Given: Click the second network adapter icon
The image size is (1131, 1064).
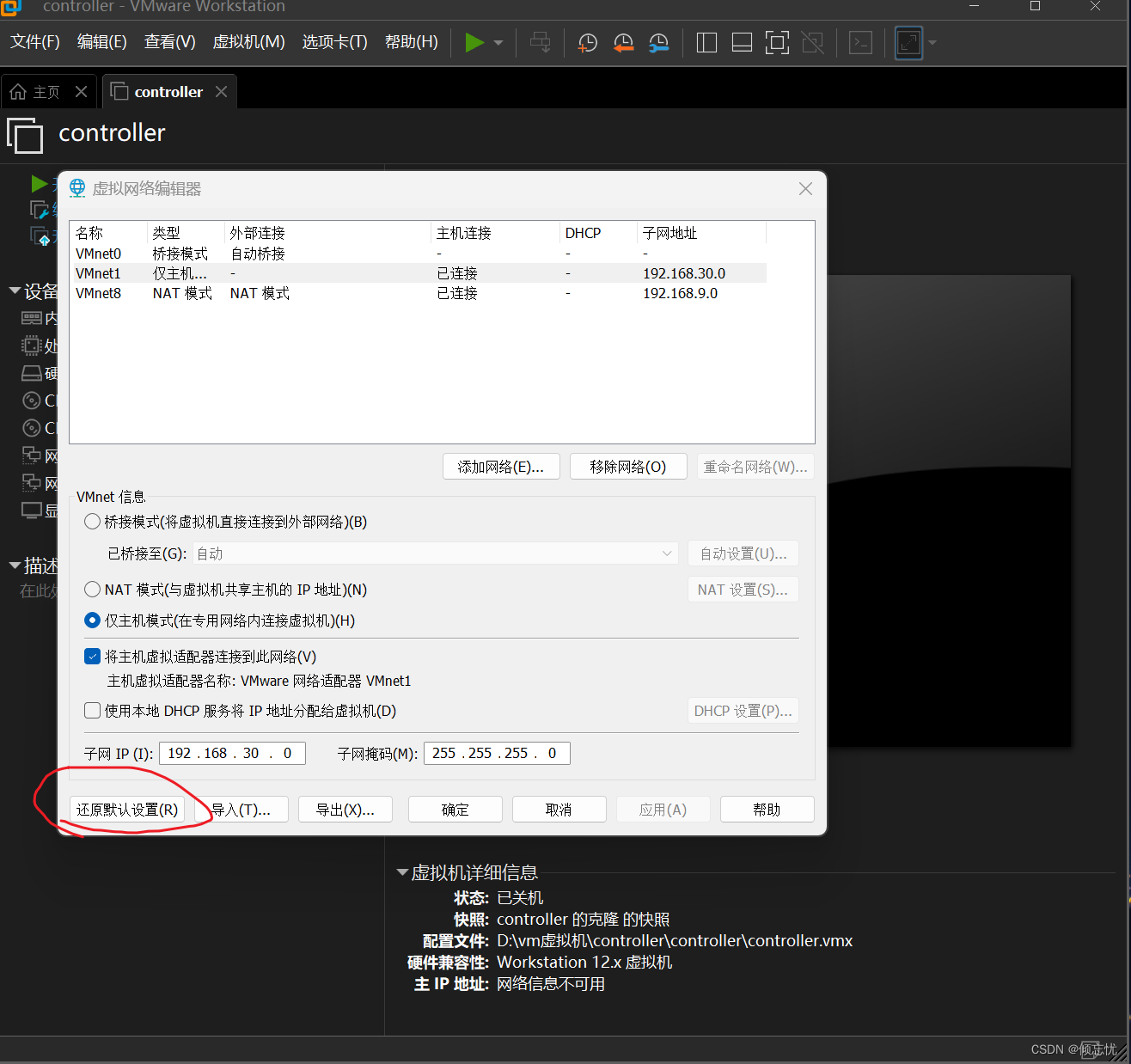Looking at the screenshot, I should [31, 483].
